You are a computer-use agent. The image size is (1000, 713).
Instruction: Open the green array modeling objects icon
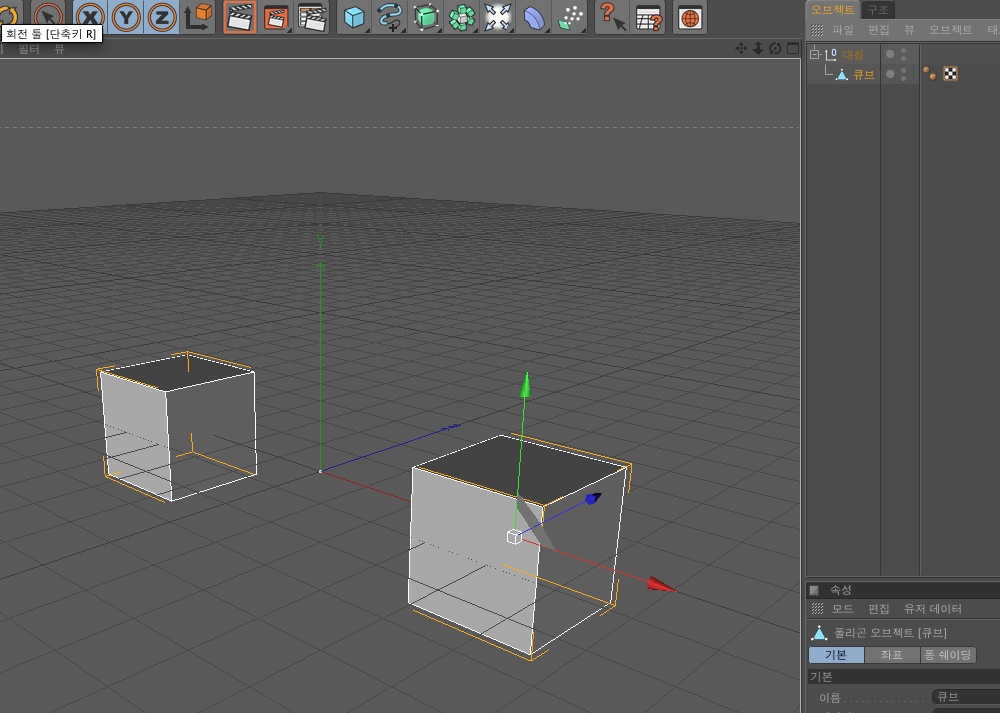tap(462, 17)
